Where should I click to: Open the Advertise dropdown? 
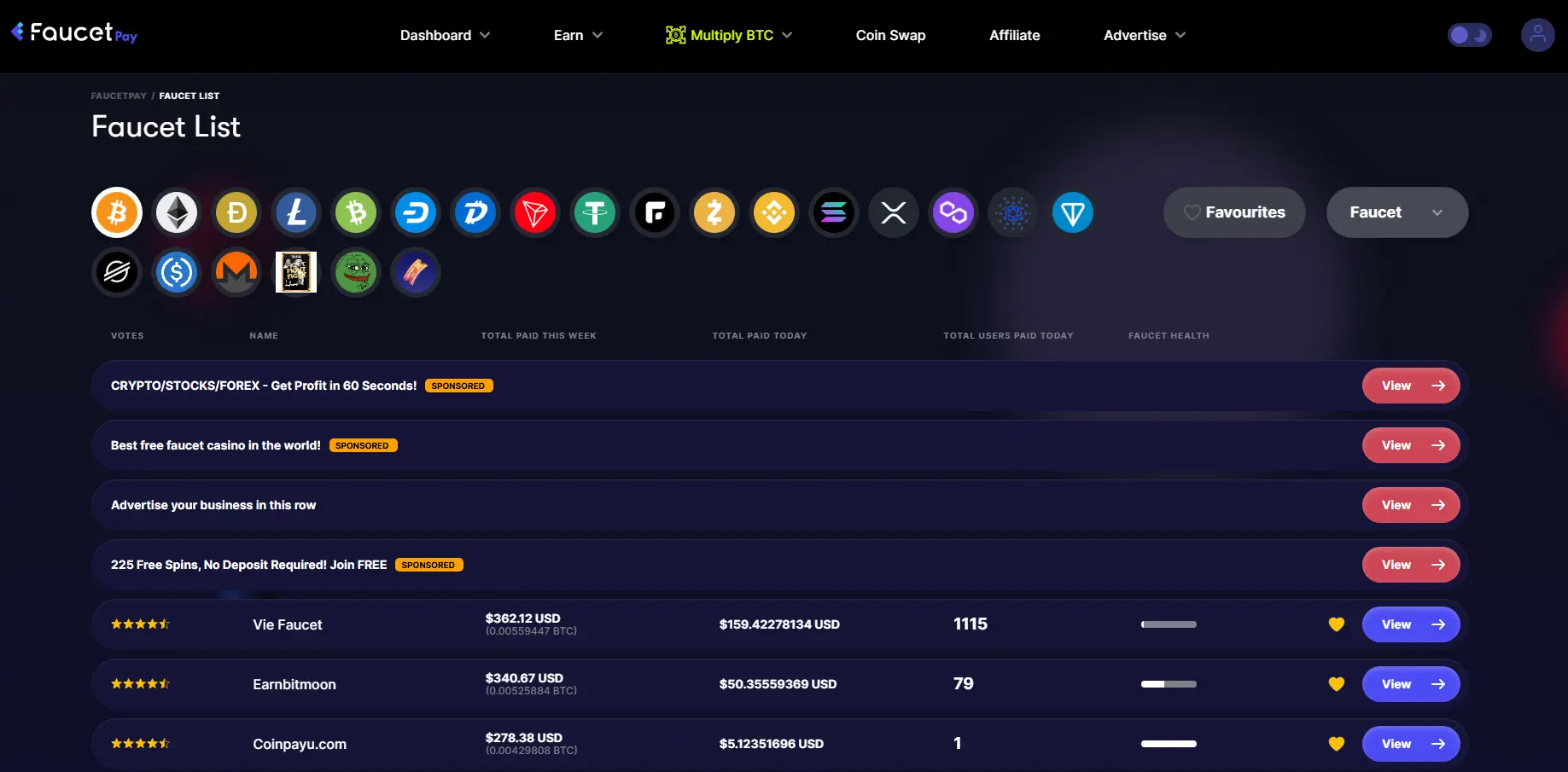click(x=1145, y=35)
